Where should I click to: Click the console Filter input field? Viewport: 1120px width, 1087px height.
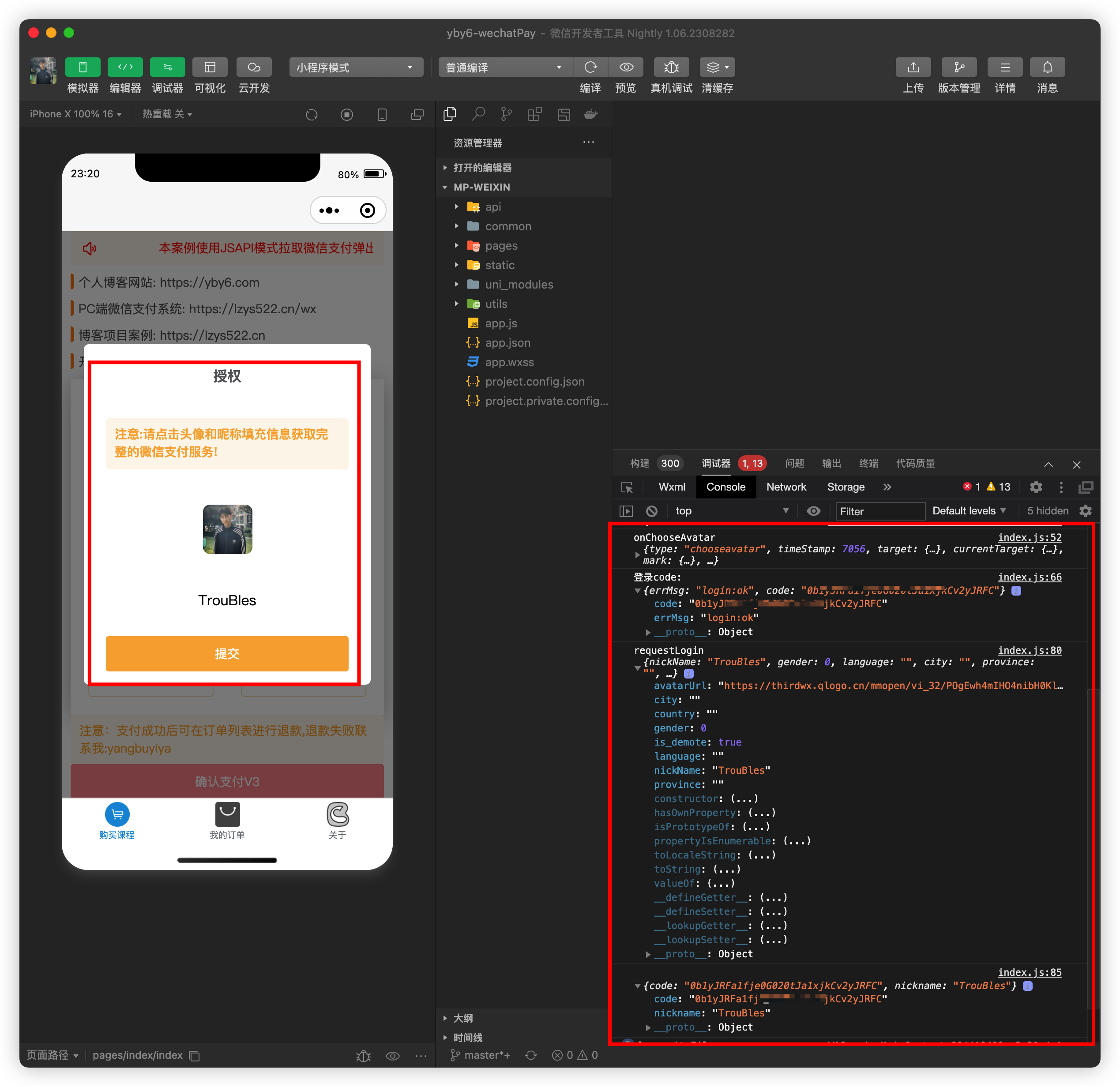(879, 511)
